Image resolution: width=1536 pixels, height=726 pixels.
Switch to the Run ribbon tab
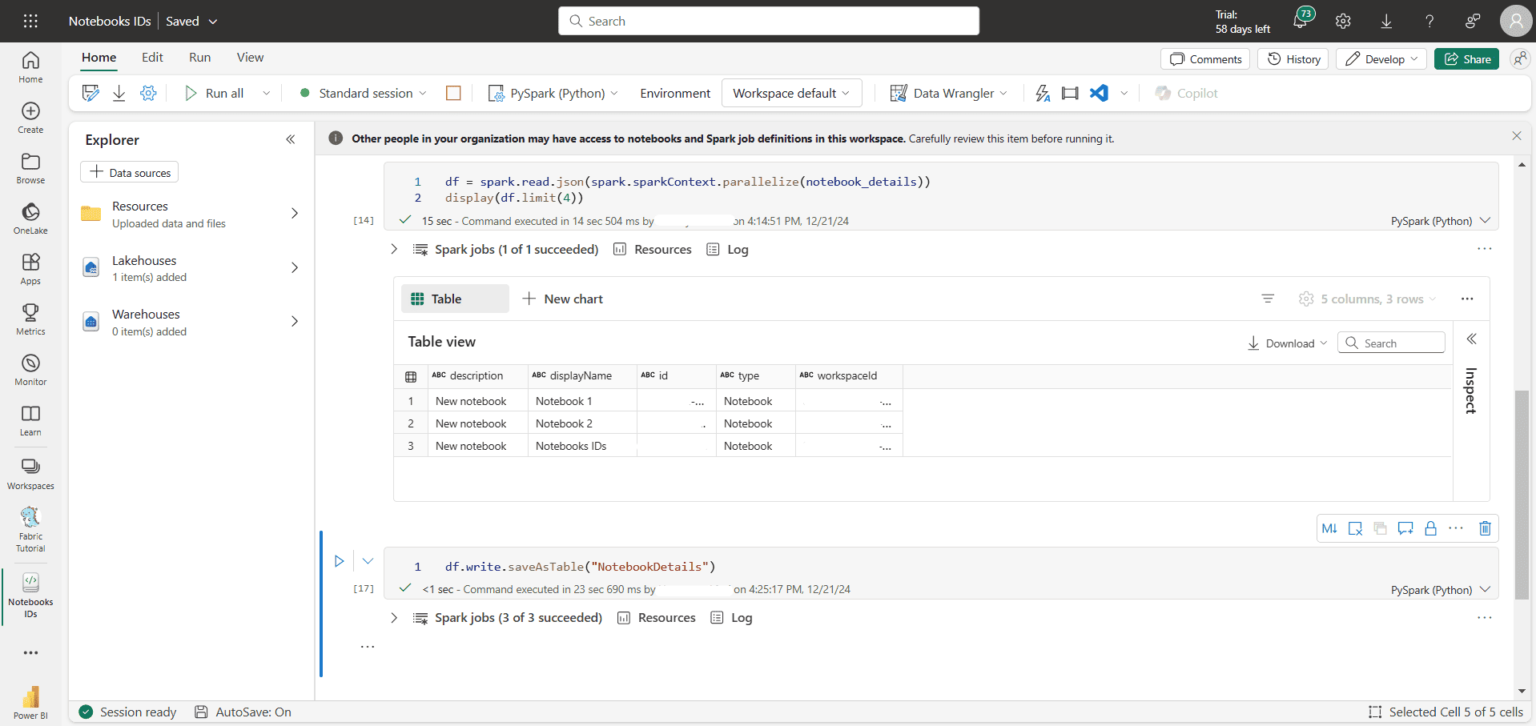point(200,58)
